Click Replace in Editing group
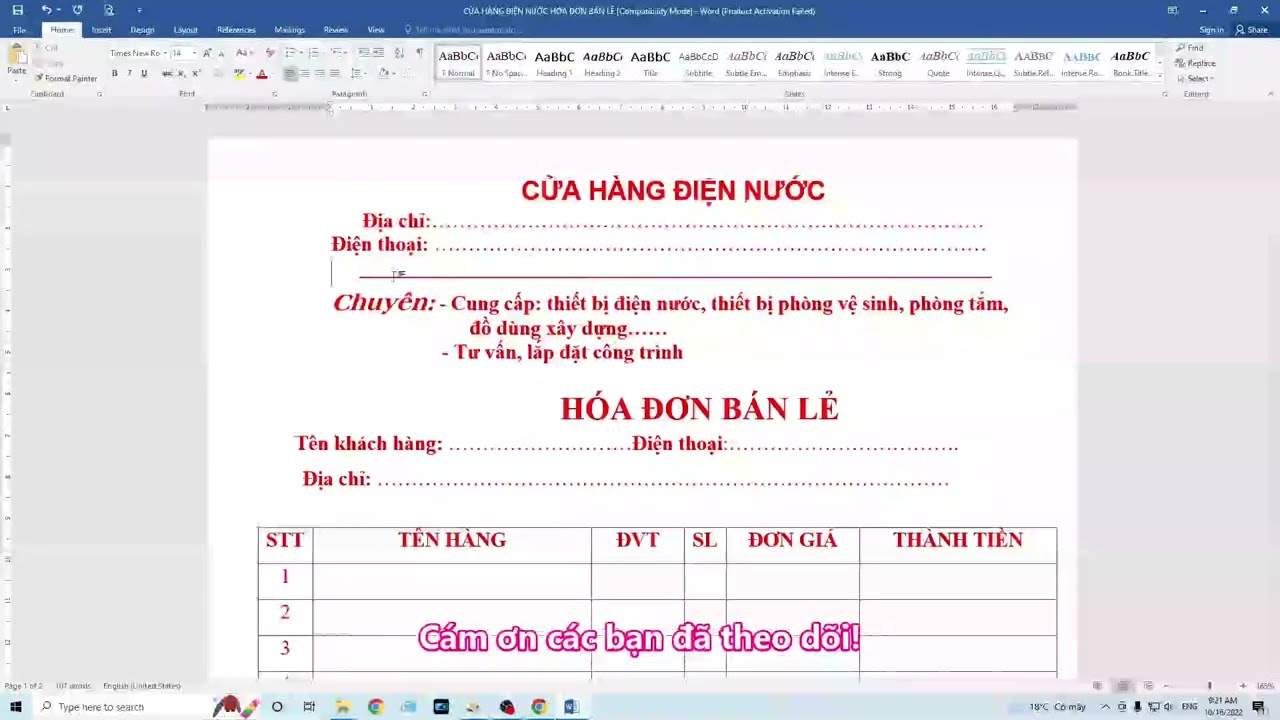This screenshot has height=720, width=1280. pyautogui.click(x=1195, y=63)
